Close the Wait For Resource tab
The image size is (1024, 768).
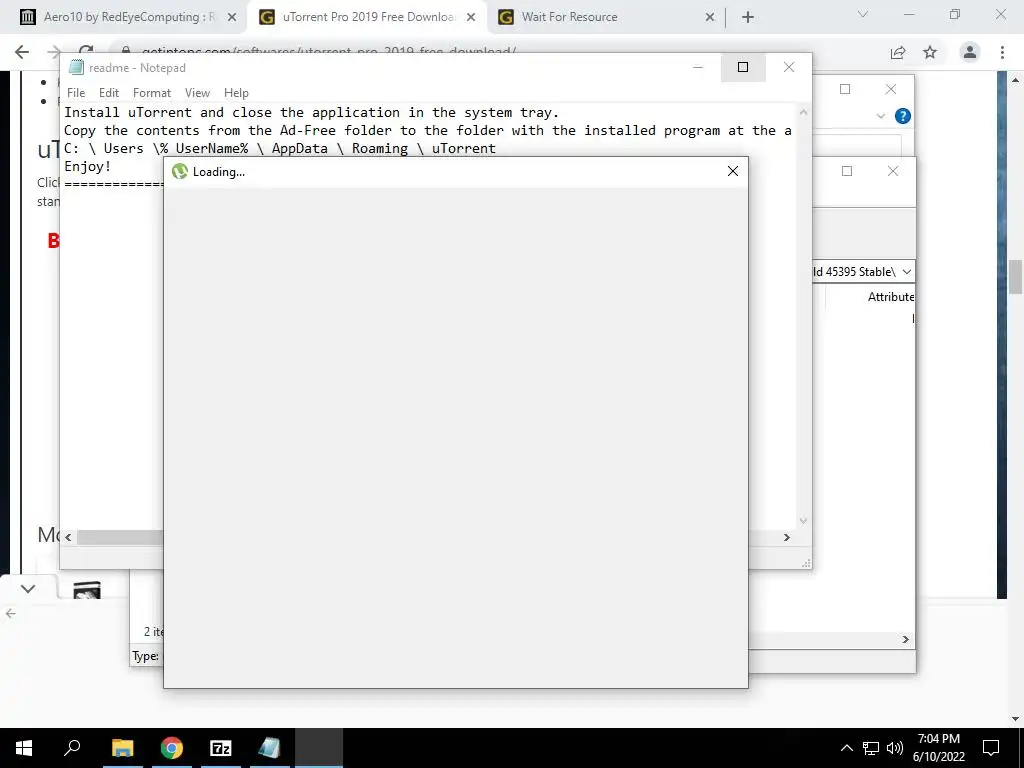pyautogui.click(x=710, y=18)
